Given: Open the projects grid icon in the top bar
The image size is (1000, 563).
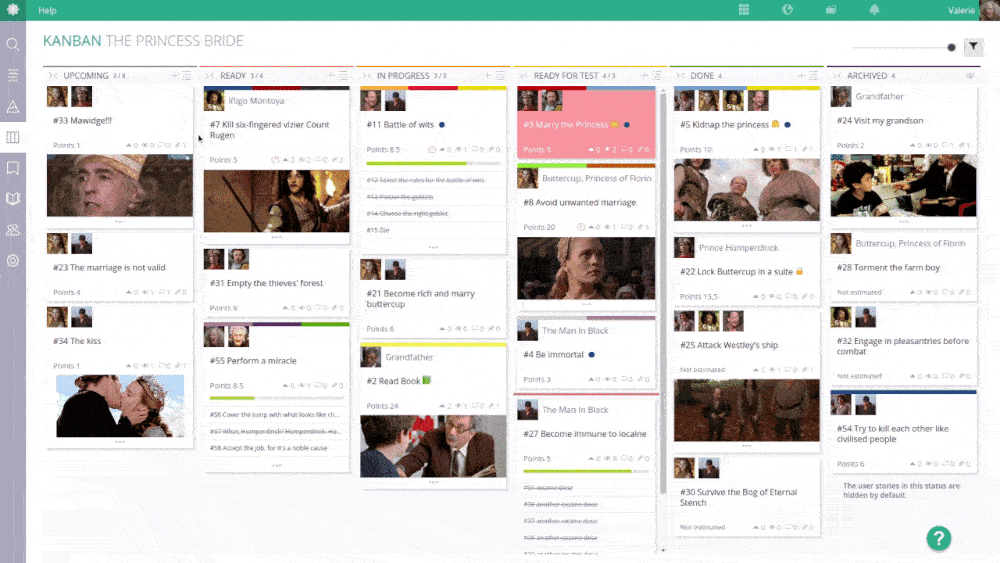Looking at the screenshot, I should click(744, 10).
